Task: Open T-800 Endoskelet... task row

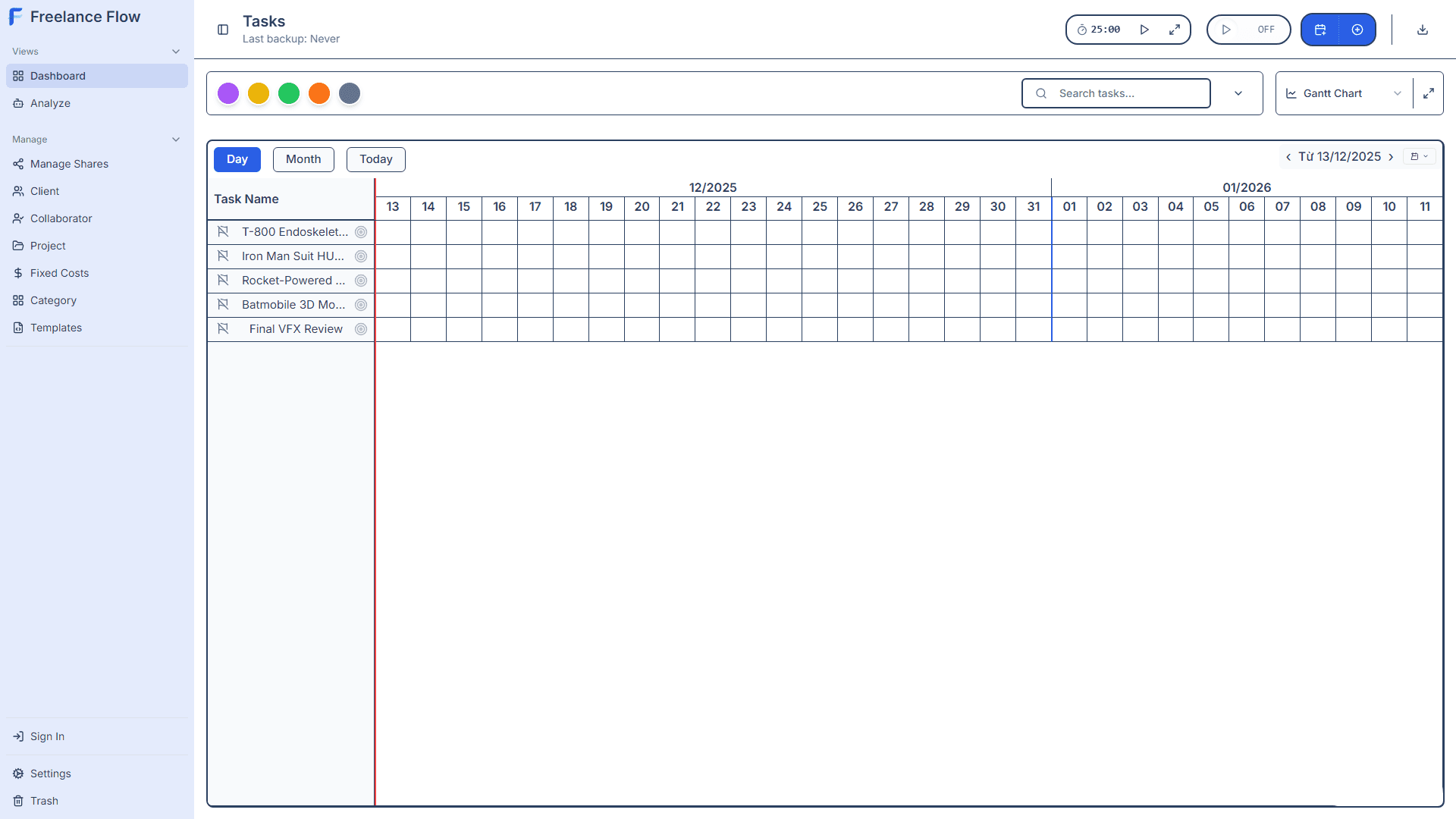Action: tap(295, 232)
